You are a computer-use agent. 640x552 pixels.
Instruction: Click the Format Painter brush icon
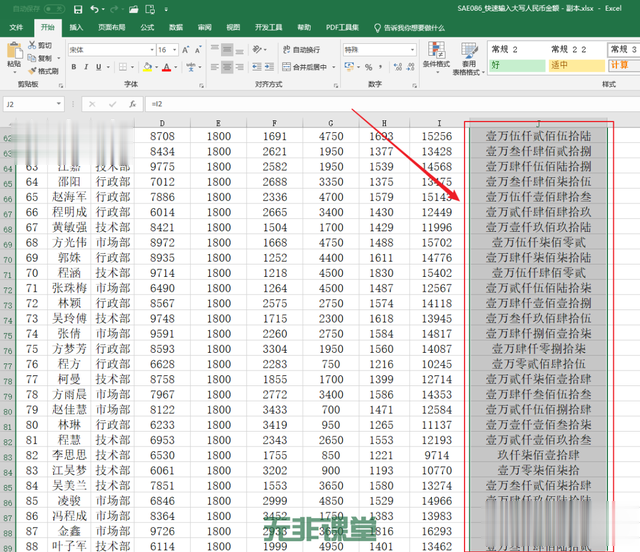[32, 71]
